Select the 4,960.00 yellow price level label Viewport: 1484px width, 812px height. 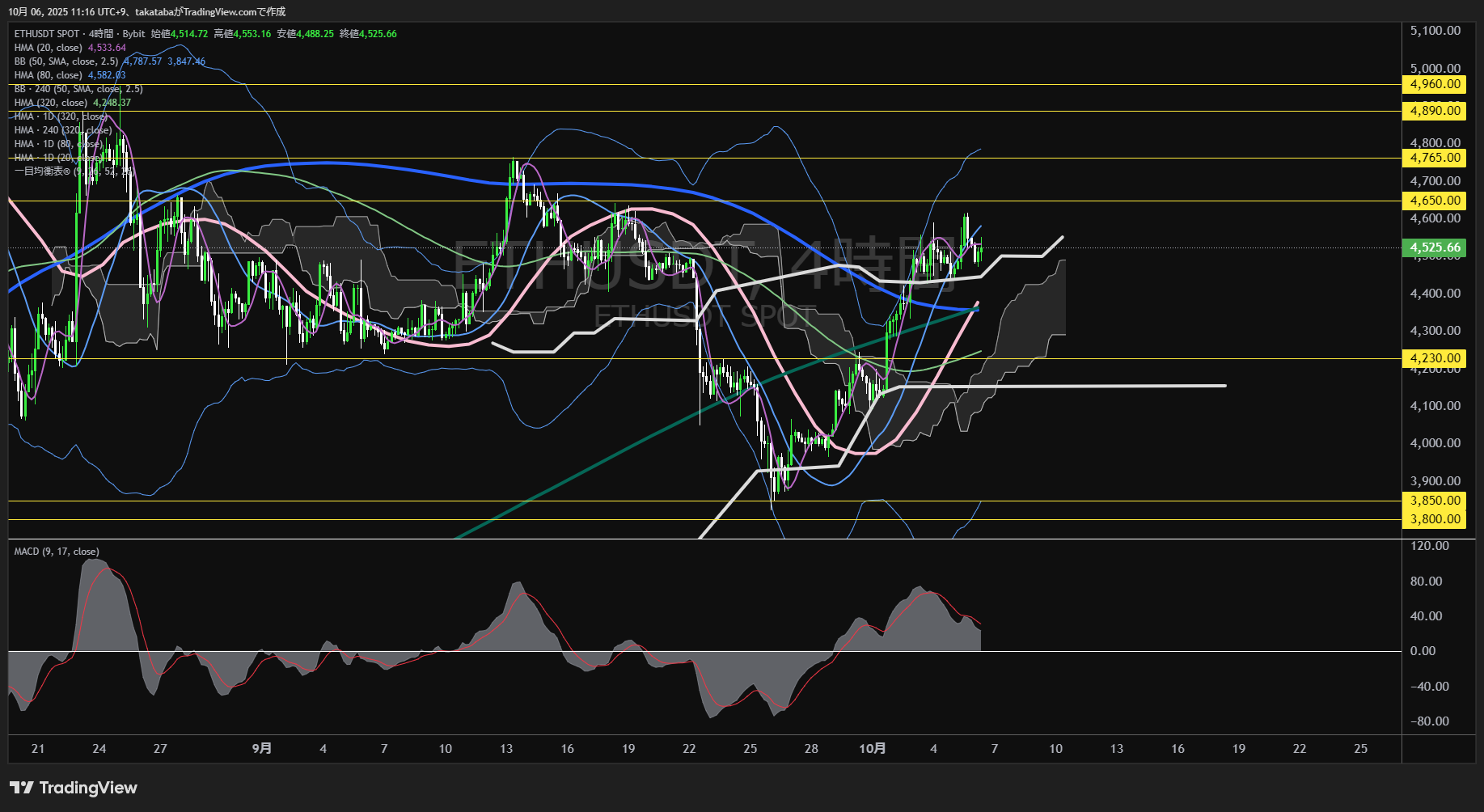(1435, 84)
